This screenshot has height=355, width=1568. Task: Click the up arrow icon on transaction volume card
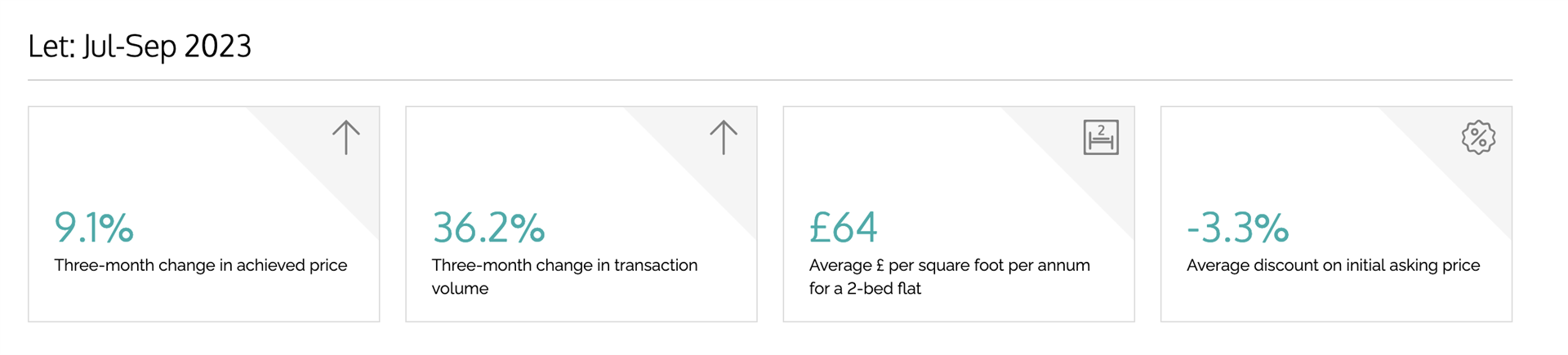pos(724,138)
